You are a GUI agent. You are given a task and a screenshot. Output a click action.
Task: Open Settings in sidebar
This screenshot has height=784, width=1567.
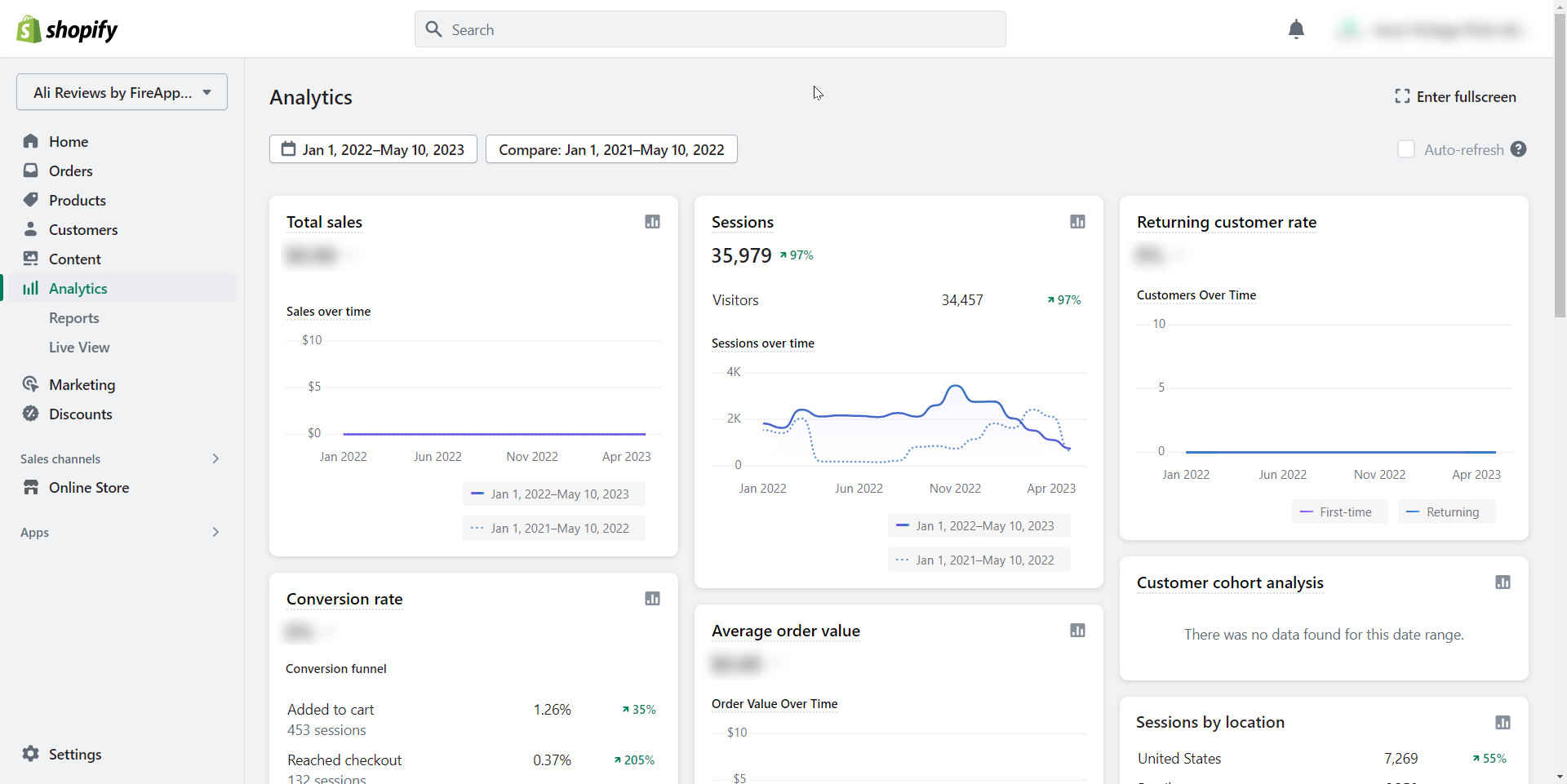(x=75, y=754)
